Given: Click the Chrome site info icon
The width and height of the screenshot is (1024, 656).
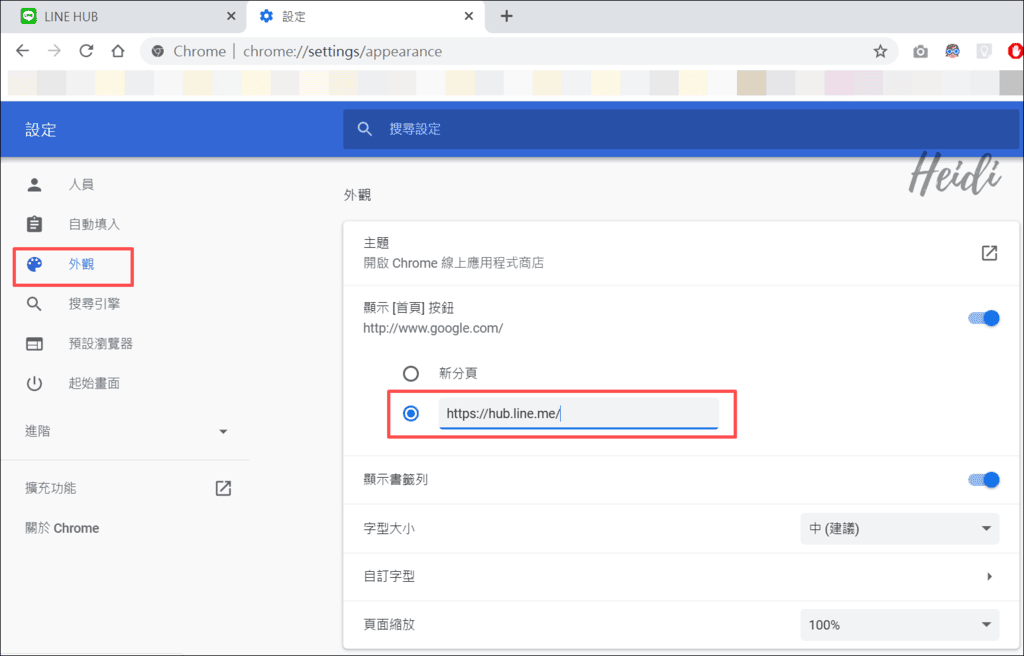Looking at the screenshot, I should coord(157,51).
